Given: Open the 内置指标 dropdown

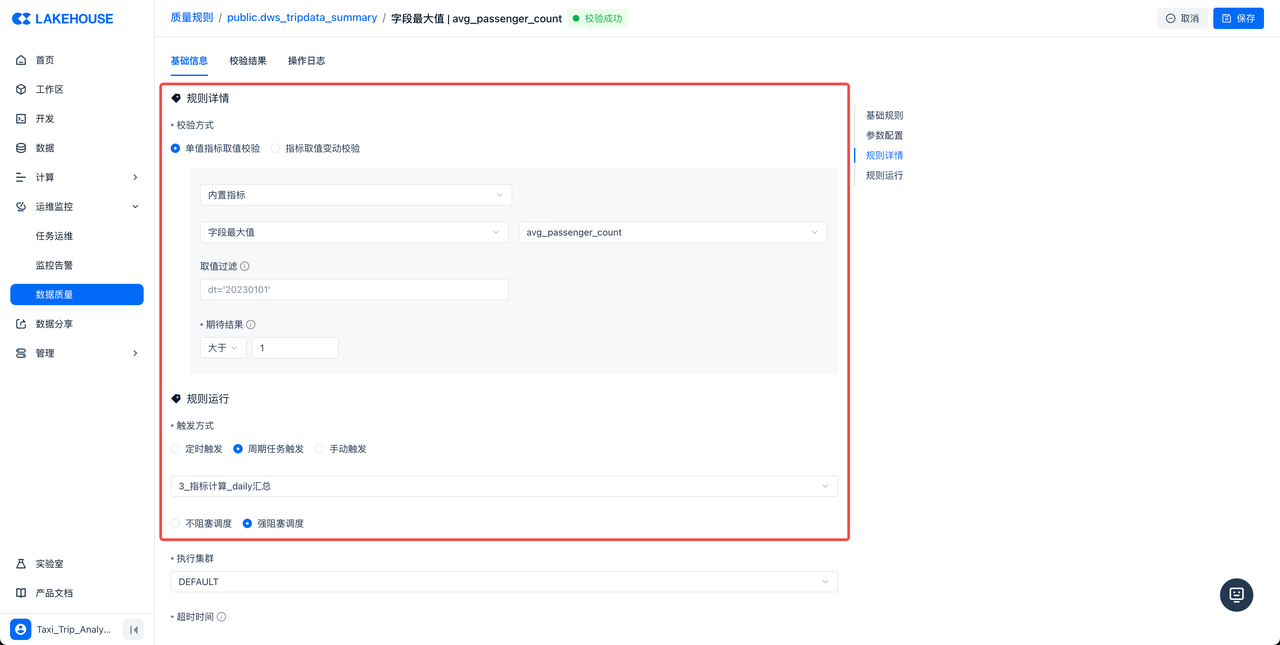Looking at the screenshot, I should coord(355,195).
